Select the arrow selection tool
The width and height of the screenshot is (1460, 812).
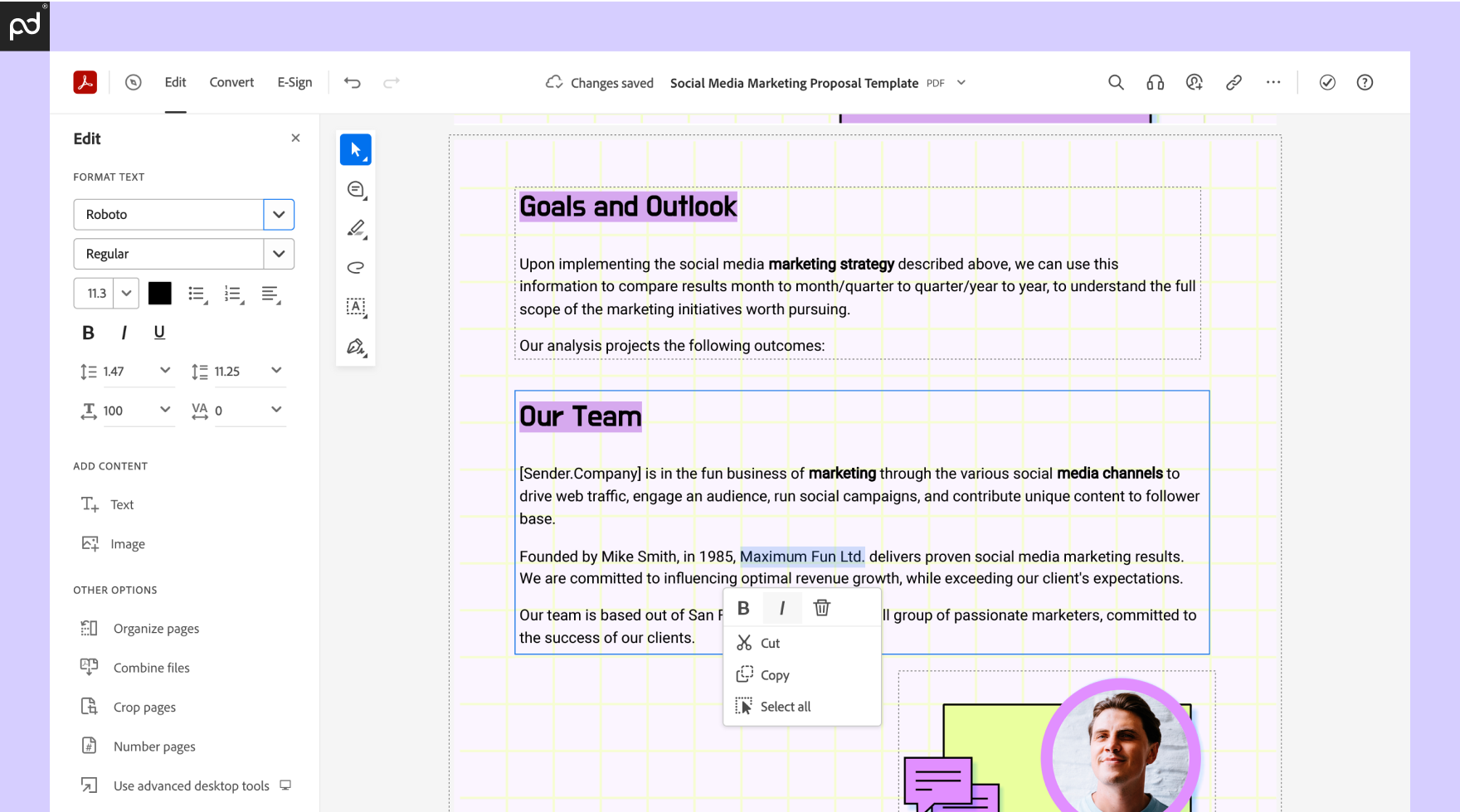coord(355,150)
